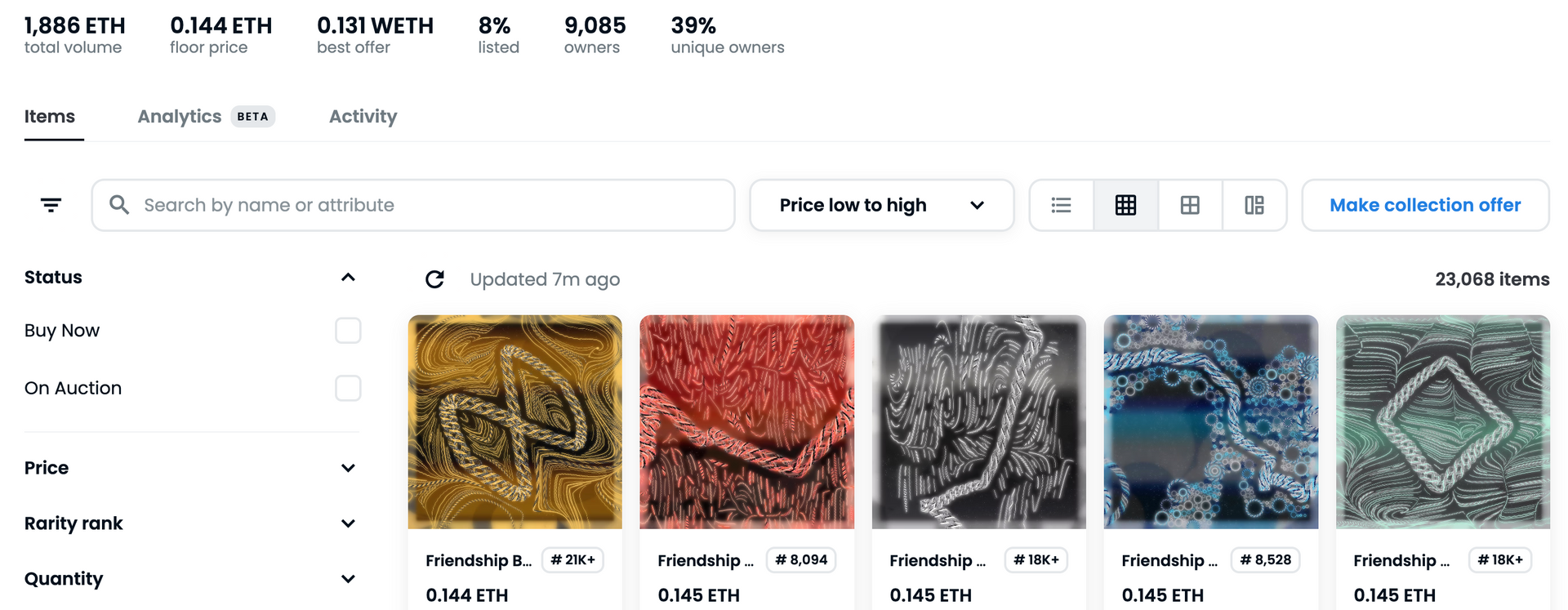The height and width of the screenshot is (610, 1568).
Task: Switch to list view layout
Action: pyautogui.click(x=1061, y=205)
